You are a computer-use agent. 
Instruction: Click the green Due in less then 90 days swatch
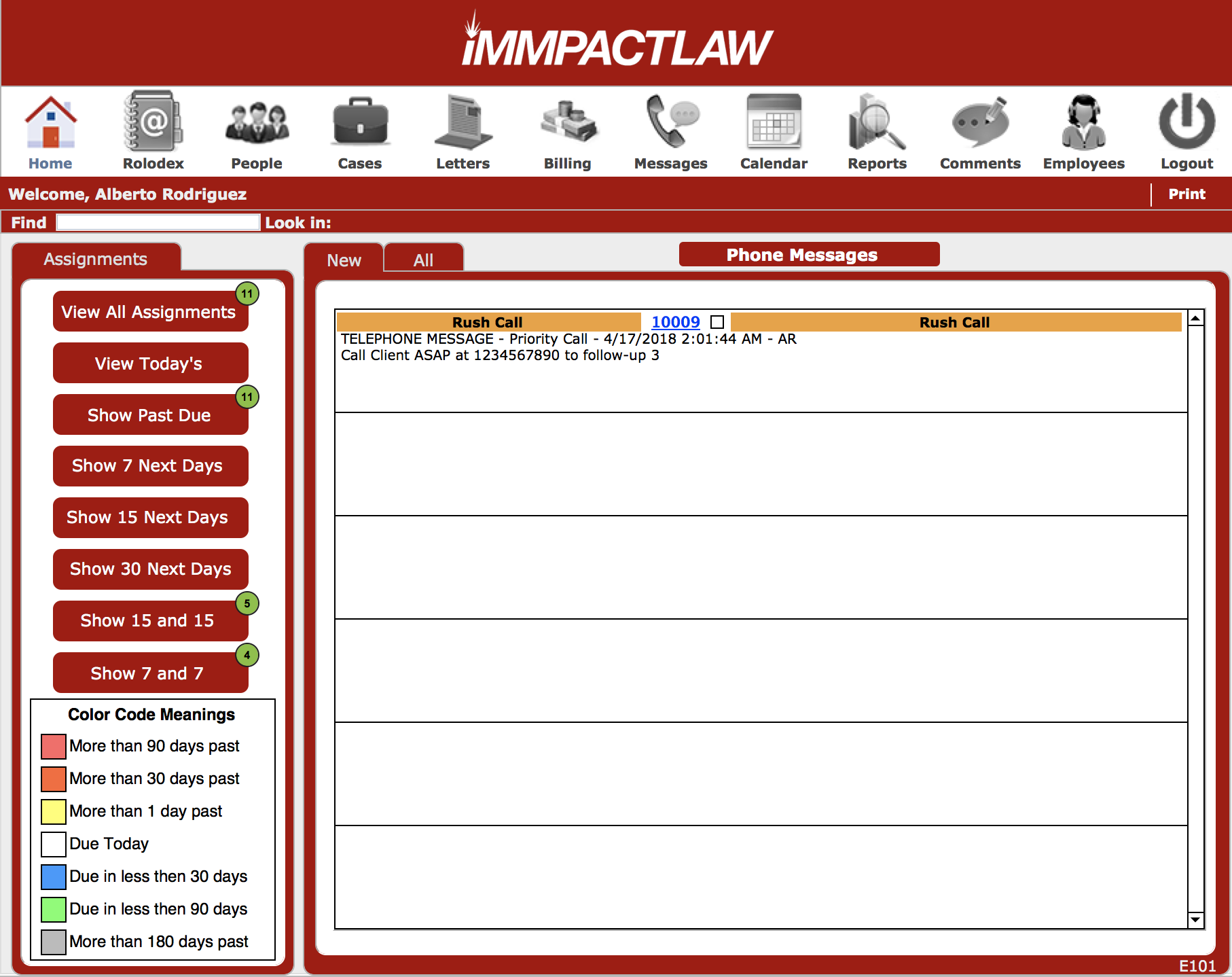click(54, 909)
